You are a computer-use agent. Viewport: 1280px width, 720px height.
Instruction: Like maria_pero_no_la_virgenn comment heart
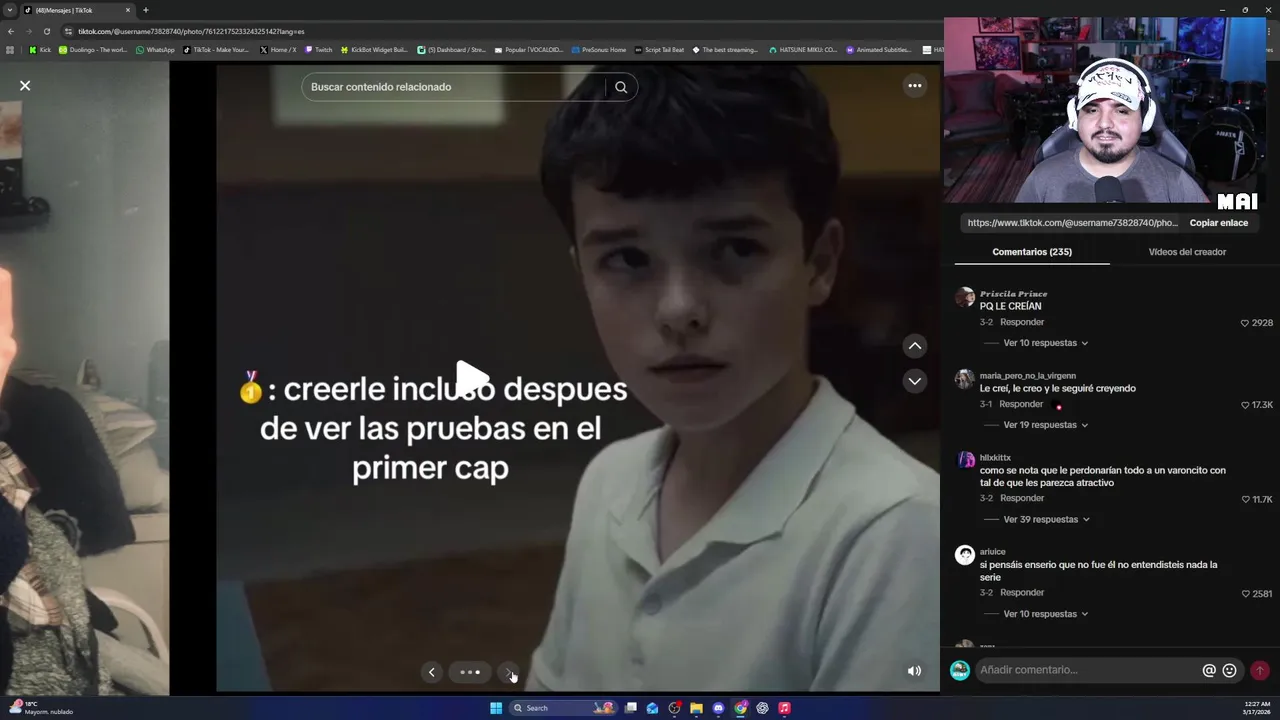(1245, 405)
